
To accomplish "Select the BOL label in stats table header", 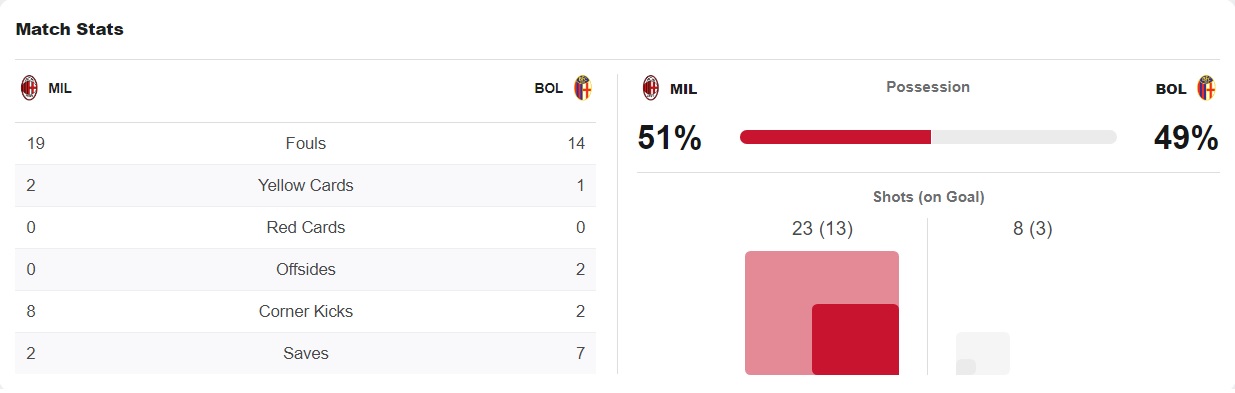I will coord(549,88).
